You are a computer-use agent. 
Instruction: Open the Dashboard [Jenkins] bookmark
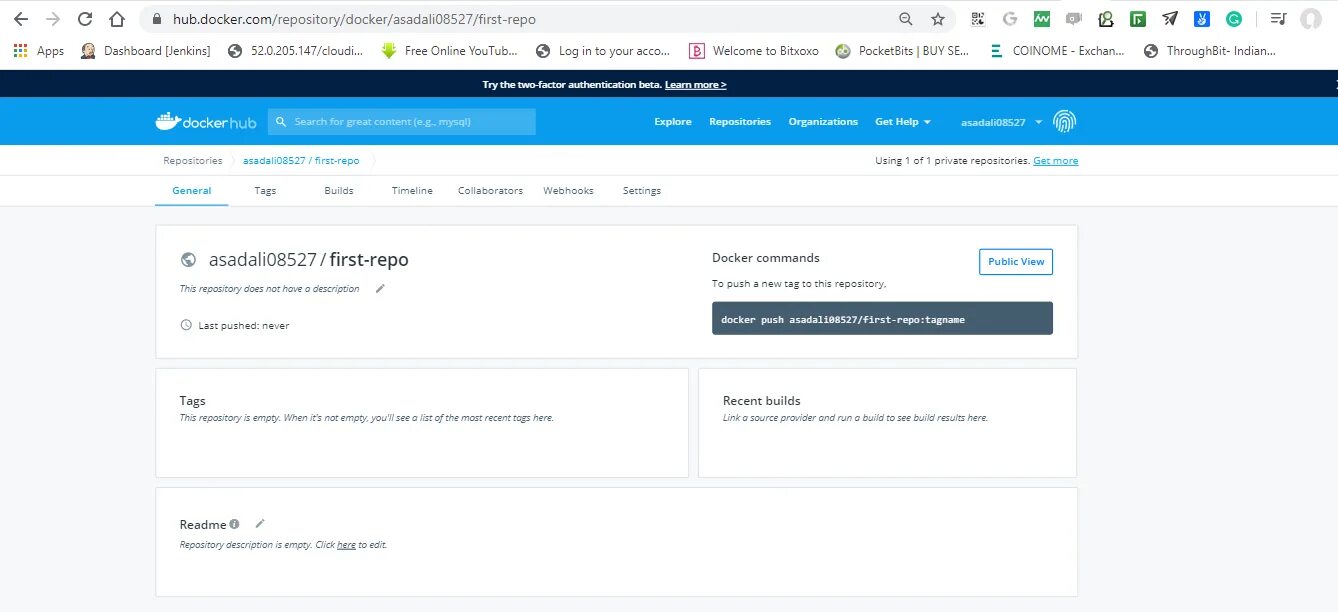pos(146,51)
